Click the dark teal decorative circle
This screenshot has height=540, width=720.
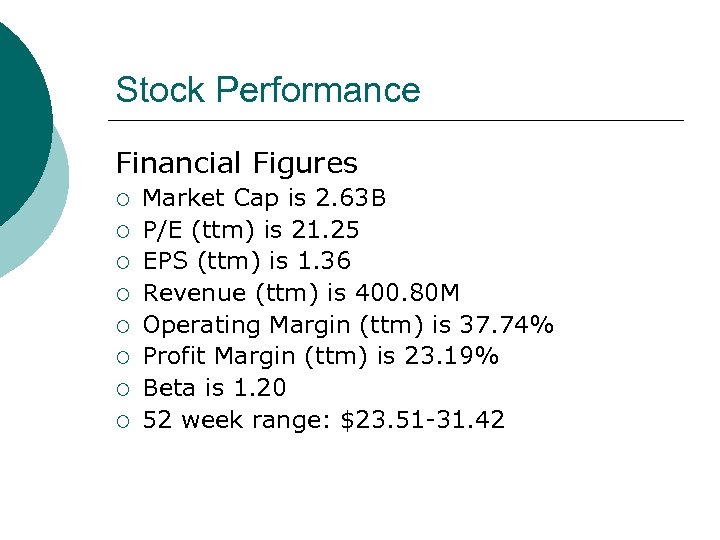click(20, 110)
